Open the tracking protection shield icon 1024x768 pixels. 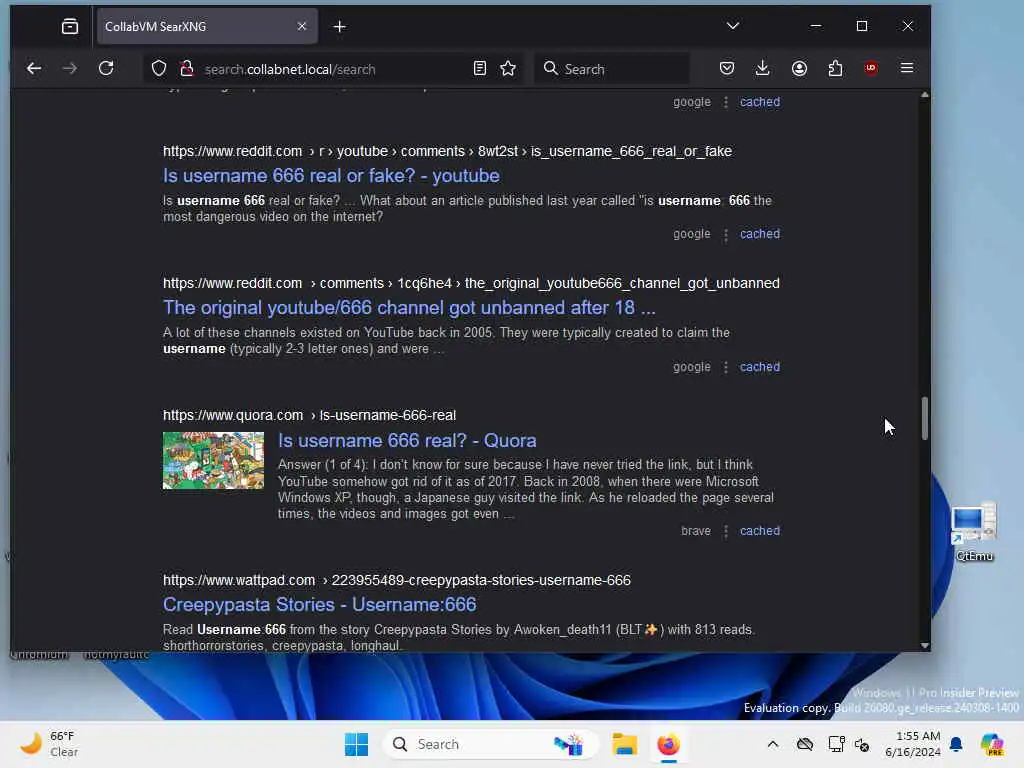click(159, 69)
